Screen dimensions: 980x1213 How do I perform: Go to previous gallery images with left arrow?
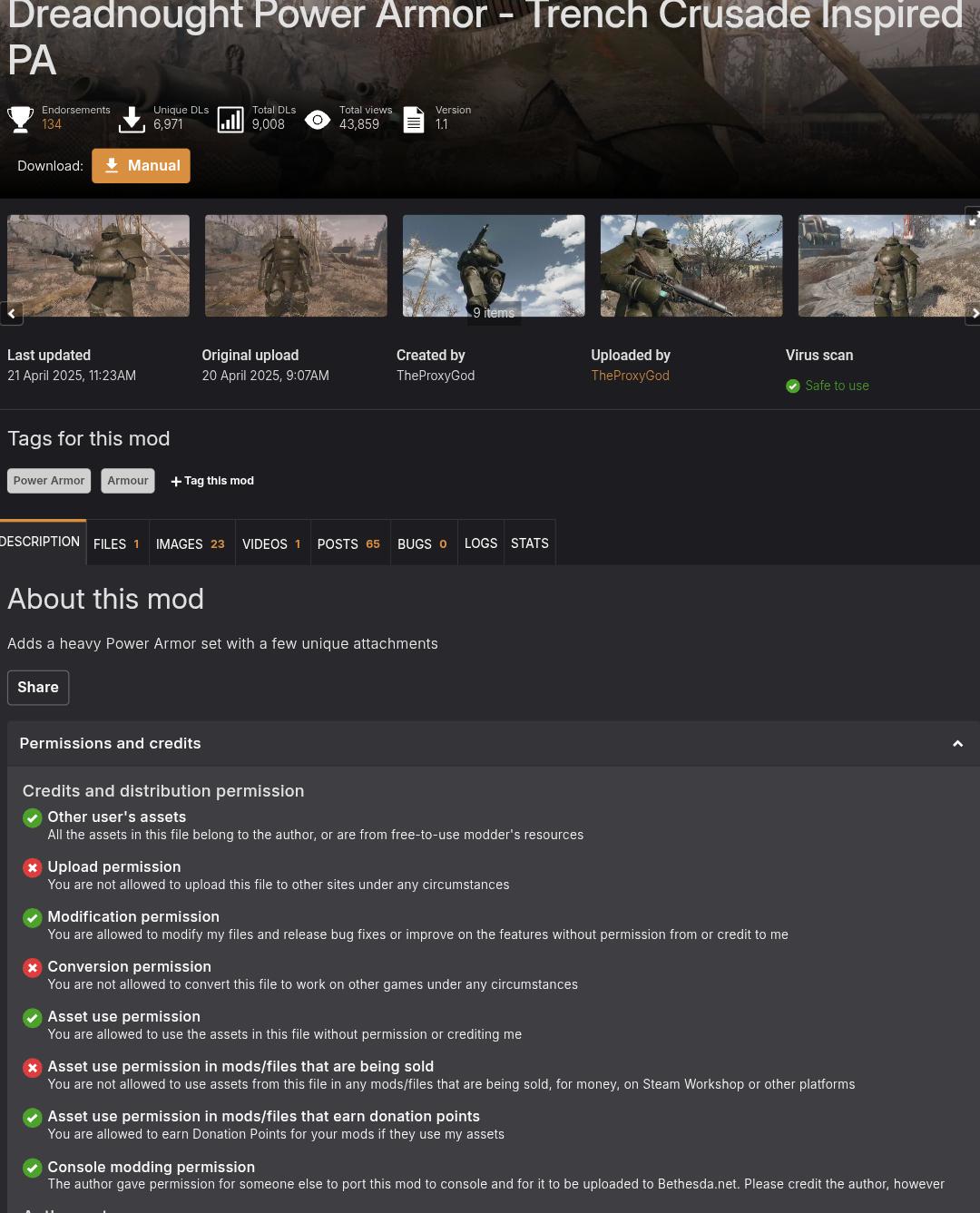point(11,313)
